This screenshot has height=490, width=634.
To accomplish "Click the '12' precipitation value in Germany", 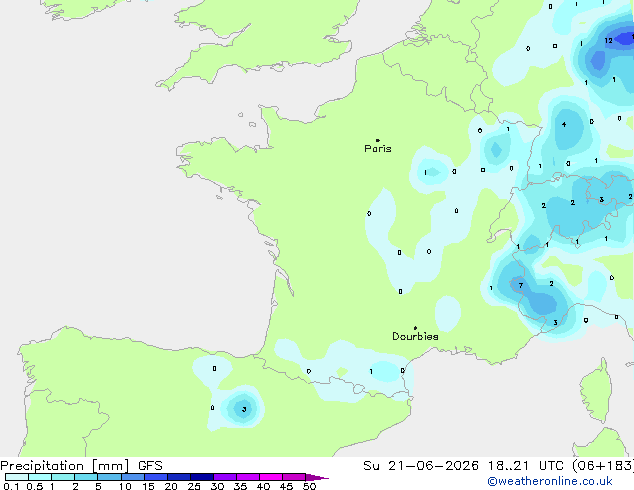I will coord(609,40).
